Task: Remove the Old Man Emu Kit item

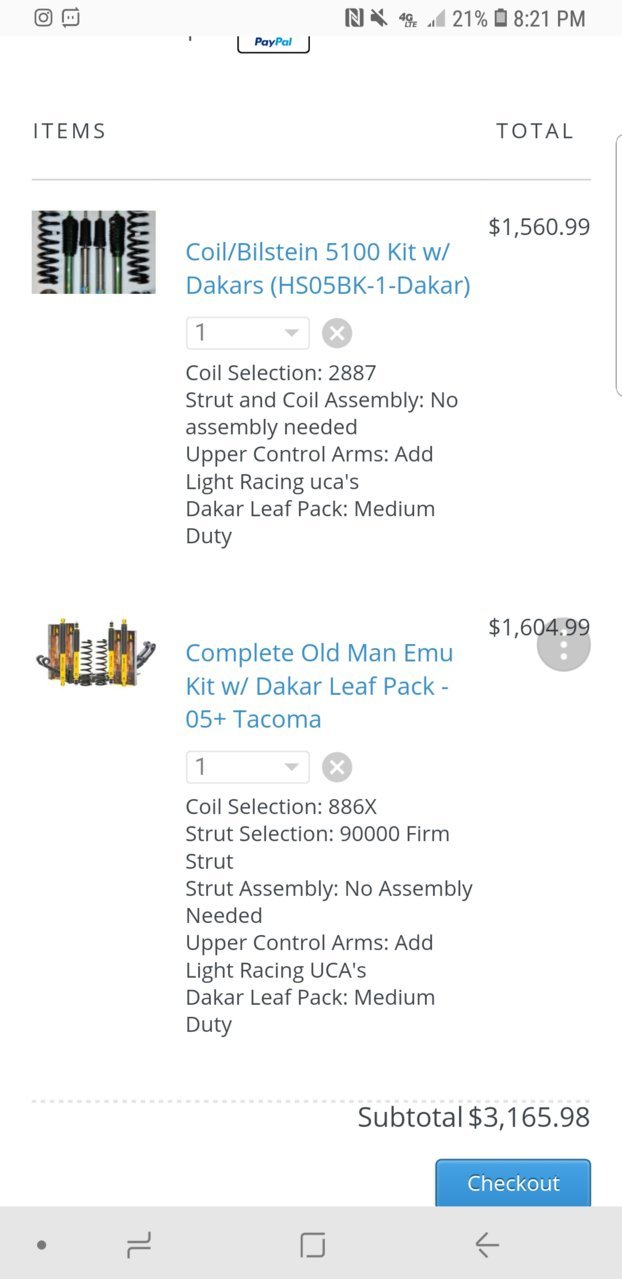Action: point(338,767)
